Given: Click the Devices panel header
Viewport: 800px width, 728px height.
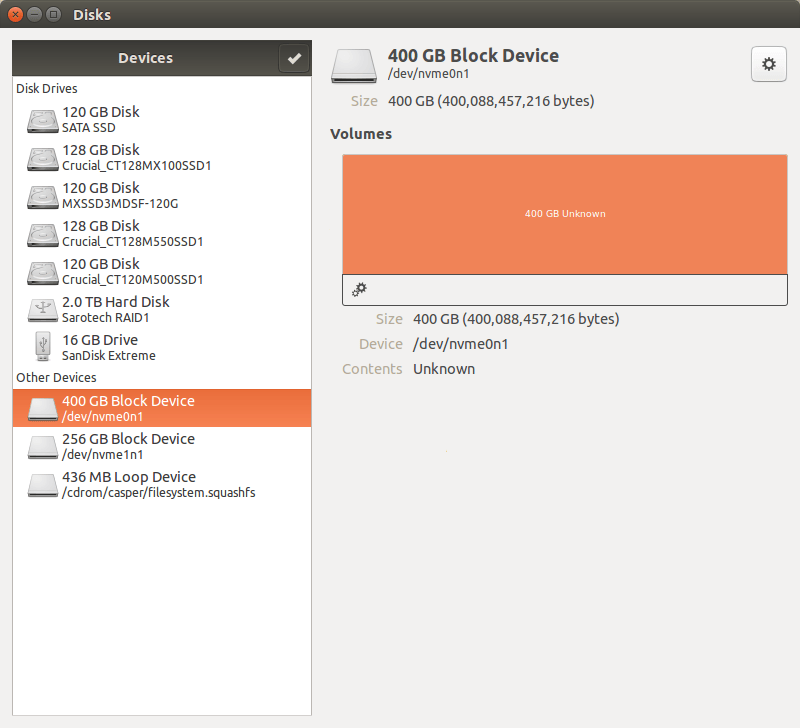Looking at the screenshot, I should click(145, 59).
